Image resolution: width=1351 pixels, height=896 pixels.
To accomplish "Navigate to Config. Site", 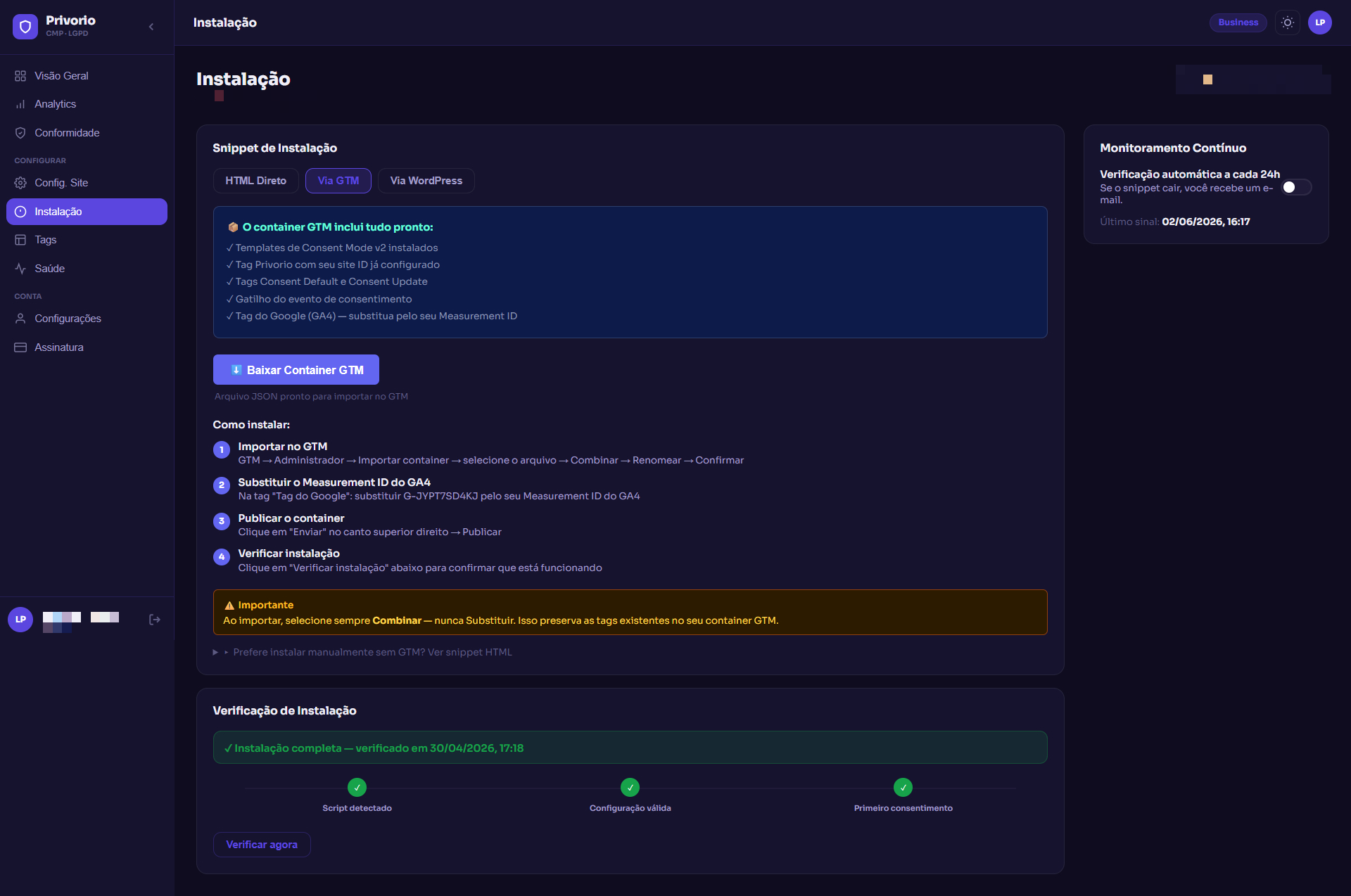I will point(87,183).
